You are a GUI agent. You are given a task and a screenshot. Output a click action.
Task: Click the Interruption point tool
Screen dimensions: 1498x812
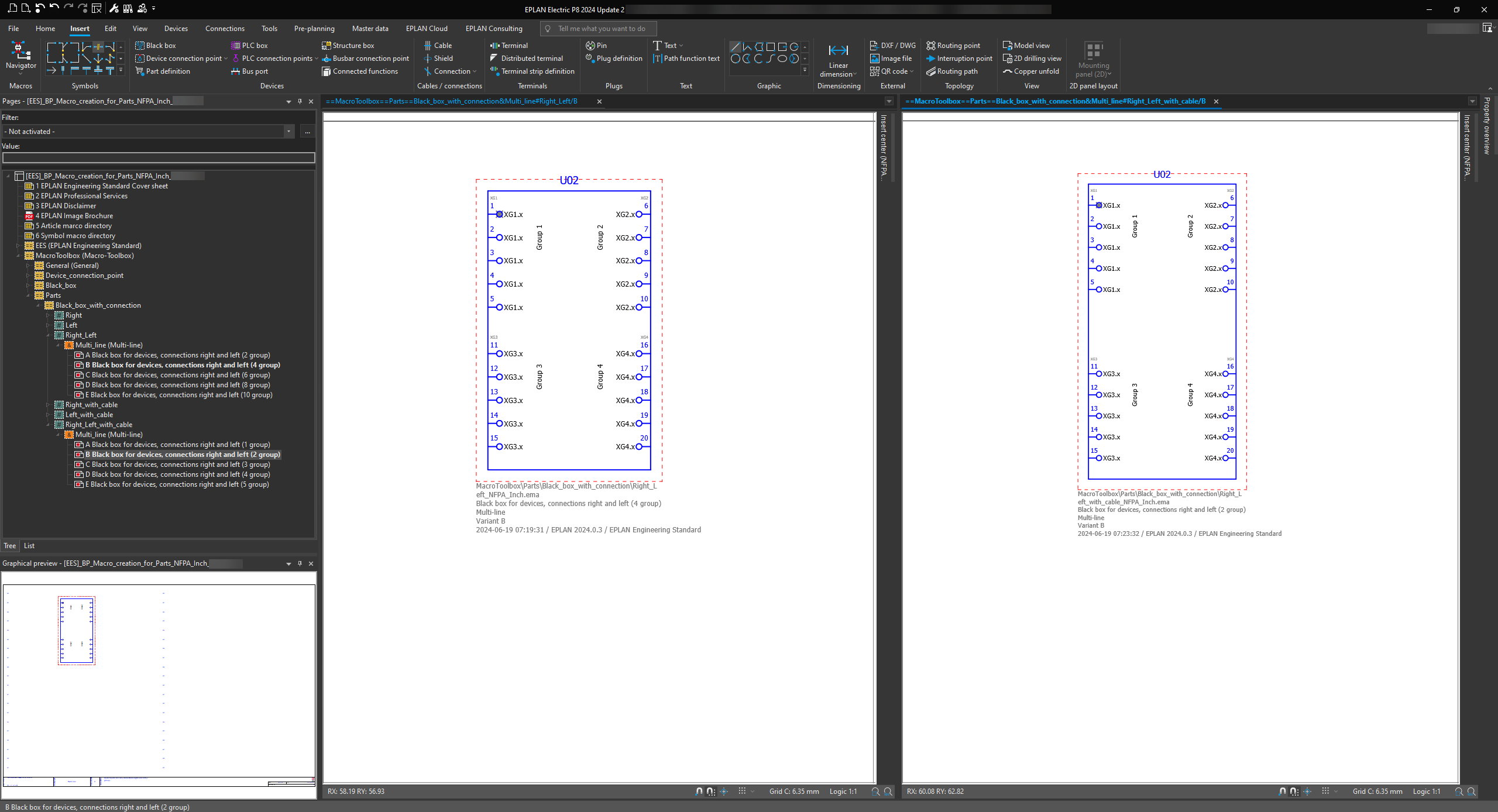pos(960,58)
